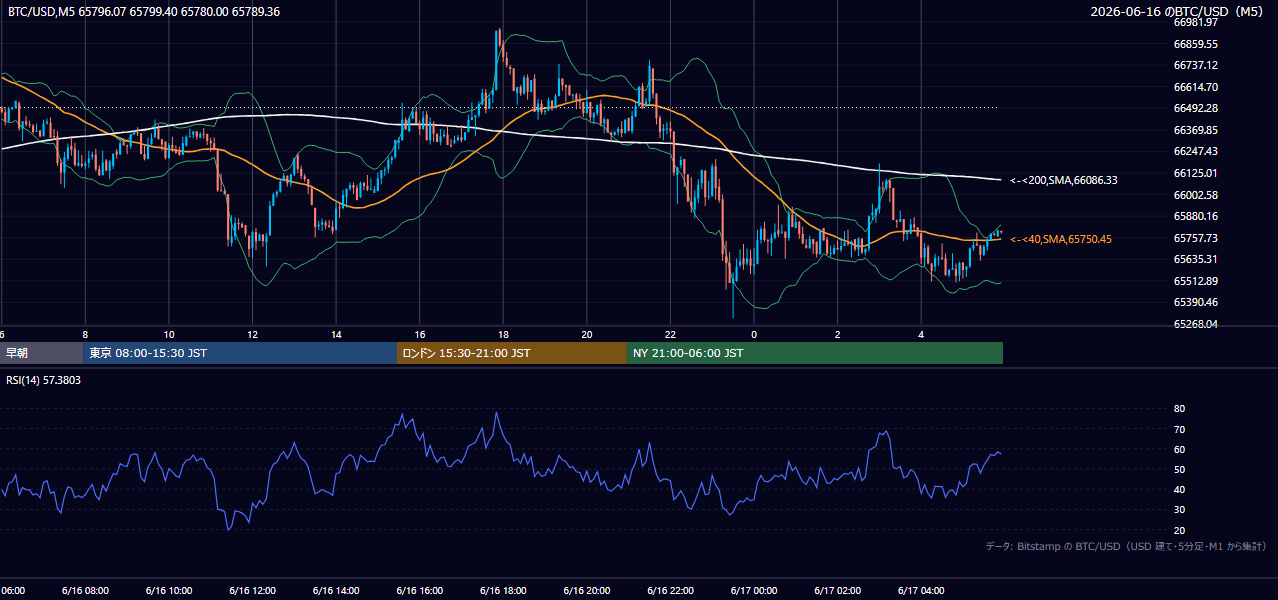1278x600 pixels.
Task: Click price axis value 66981.97
Action: (x=1195, y=22)
